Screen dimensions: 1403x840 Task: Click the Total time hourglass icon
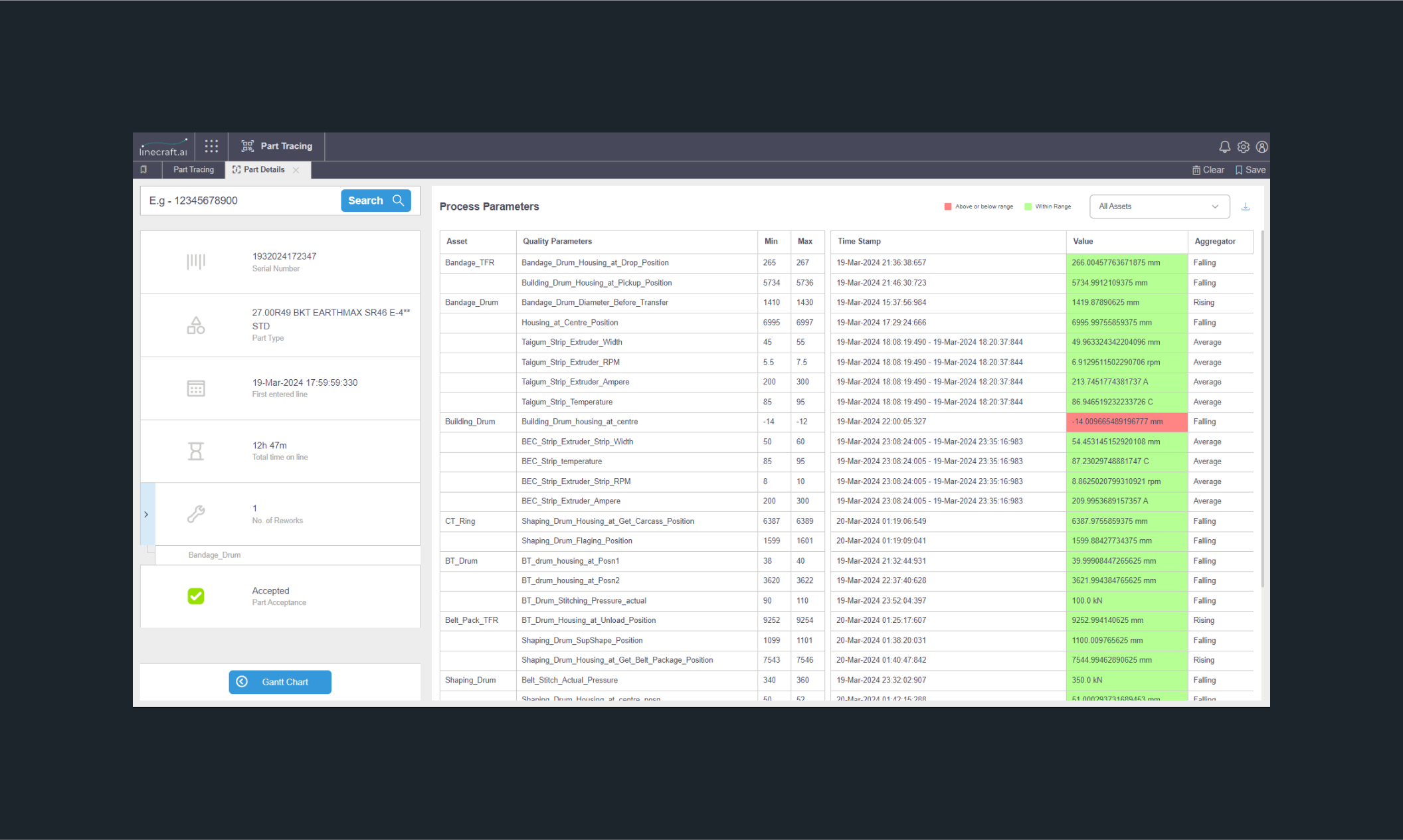click(196, 452)
